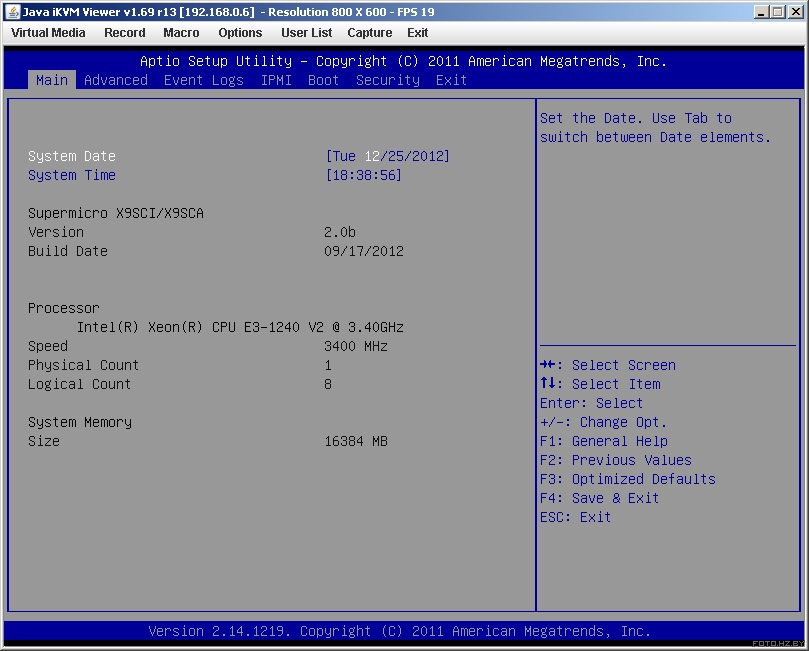Image resolution: width=809 pixels, height=651 pixels.
Task: Click the 16384 MB memory value
Action: [355, 441]
